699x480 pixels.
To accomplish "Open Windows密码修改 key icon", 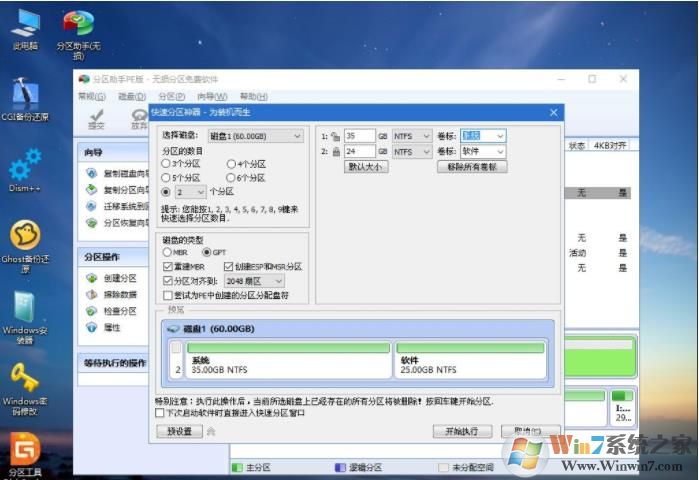I will coord(25,380).
